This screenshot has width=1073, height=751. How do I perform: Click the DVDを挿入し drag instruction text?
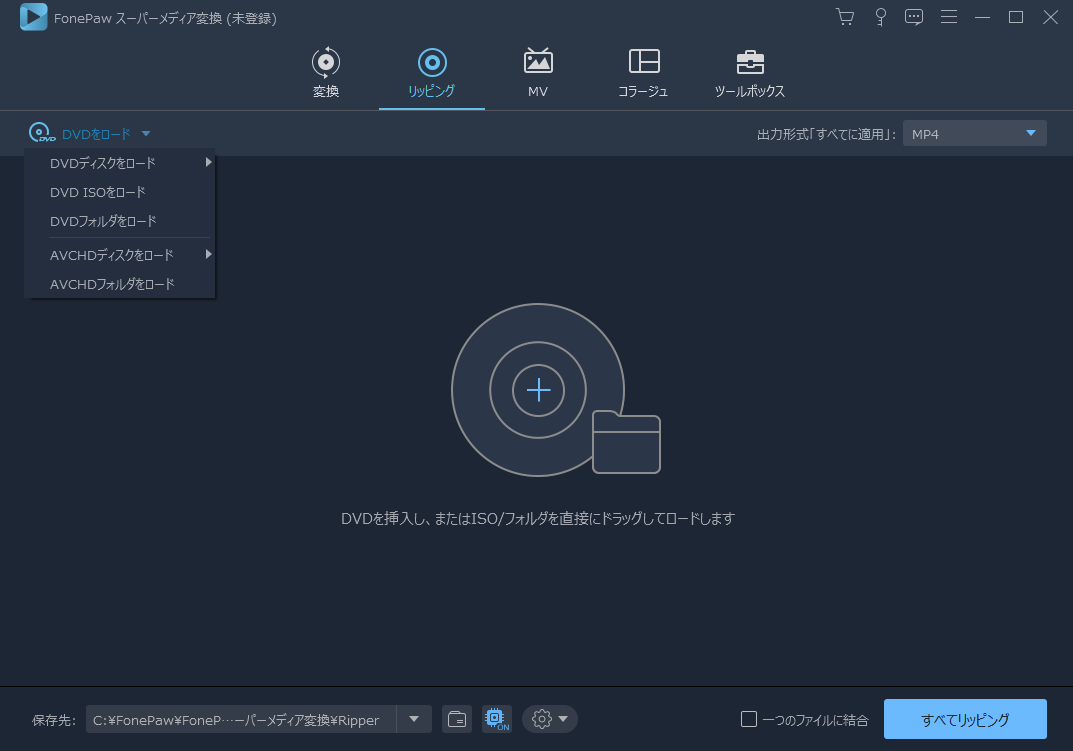538,518
